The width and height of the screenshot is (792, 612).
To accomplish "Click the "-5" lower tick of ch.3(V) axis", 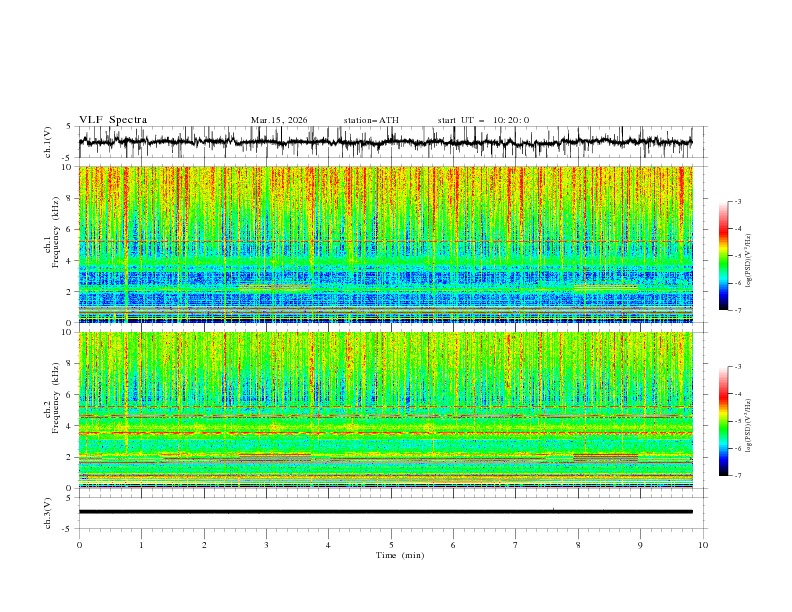I will [68, 529].
